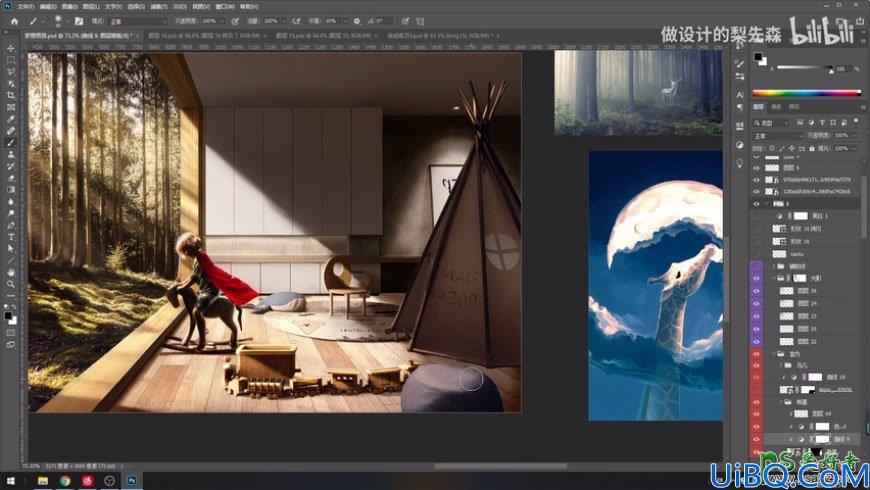Hide layer 图层 16

coord(756,291)
